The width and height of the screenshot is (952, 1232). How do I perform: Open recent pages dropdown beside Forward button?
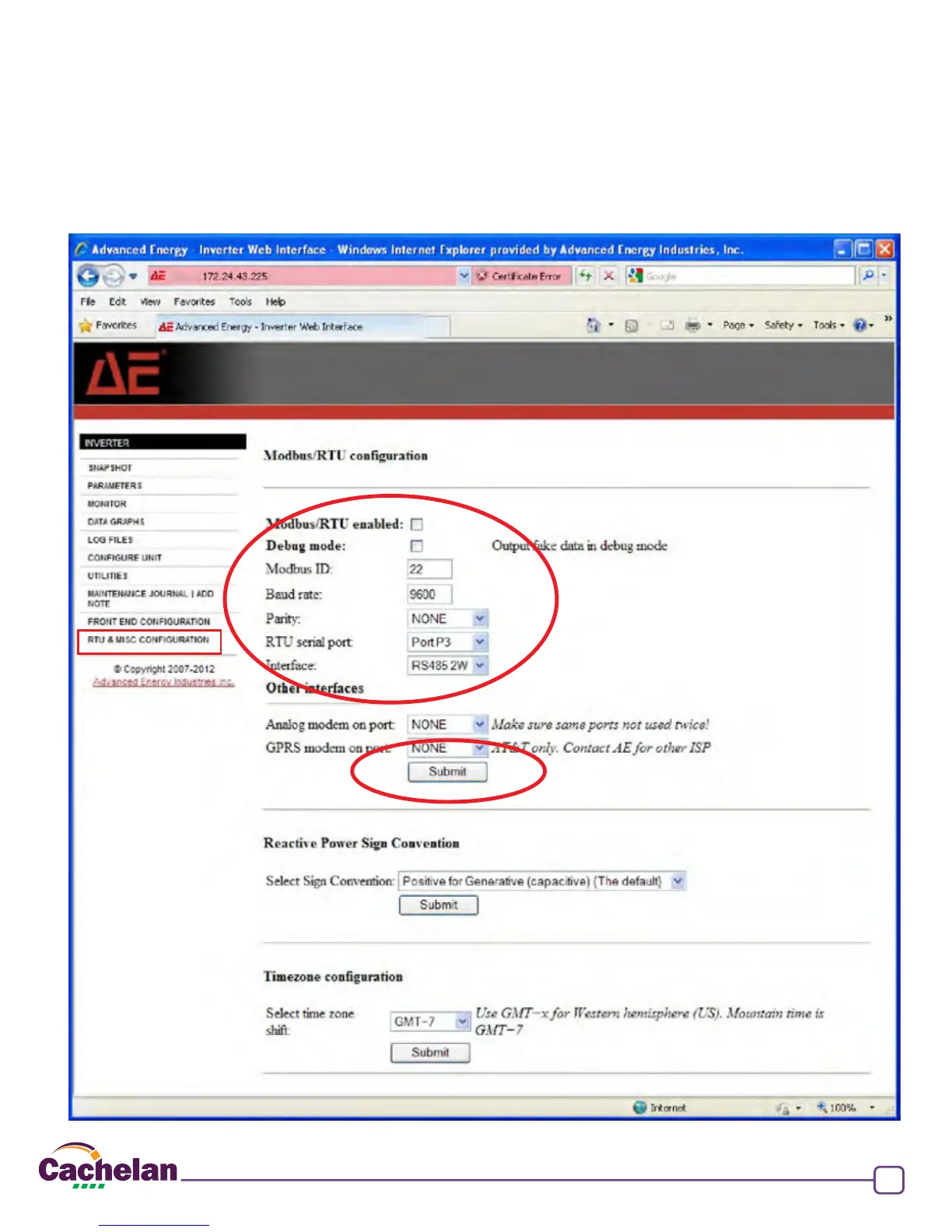pos(133,276)
